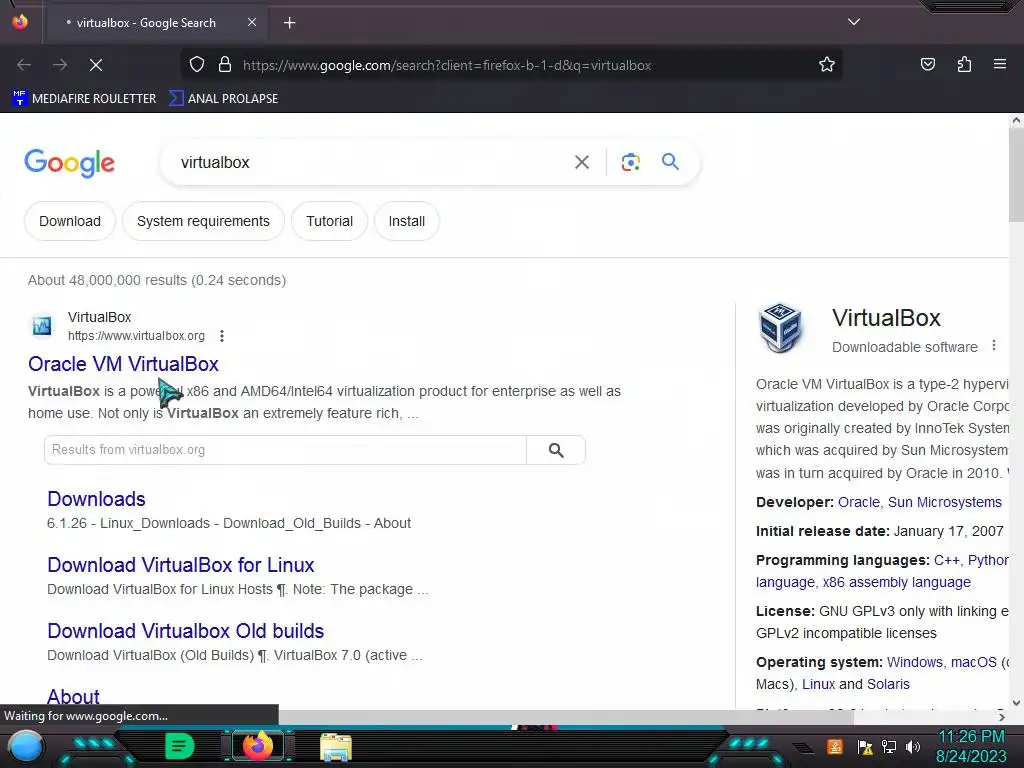Screen dimensions: 1024x768
Task: Search by image with Google Lens
Action: (630, 162)
